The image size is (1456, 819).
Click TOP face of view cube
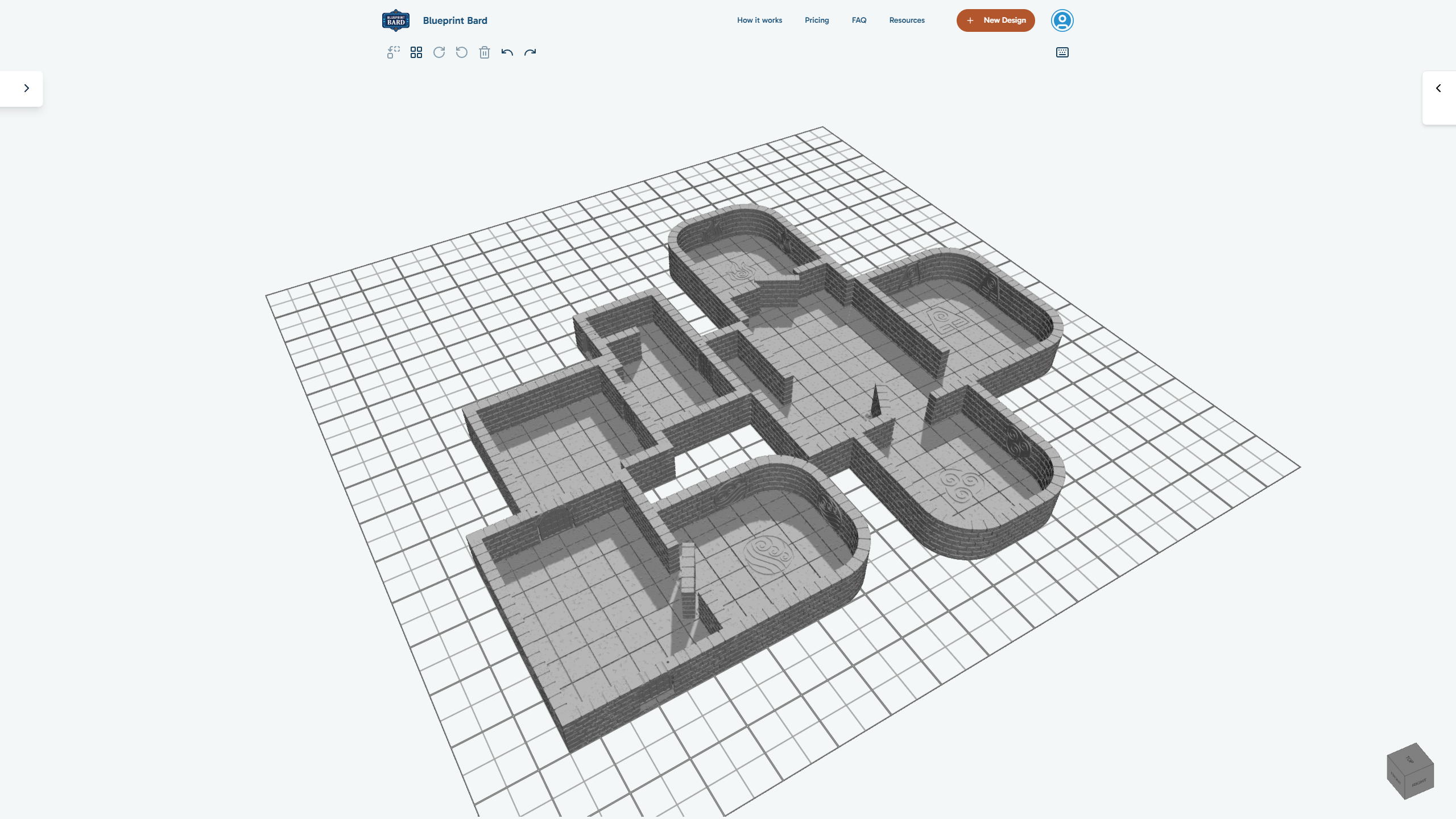pos(1410,759)
